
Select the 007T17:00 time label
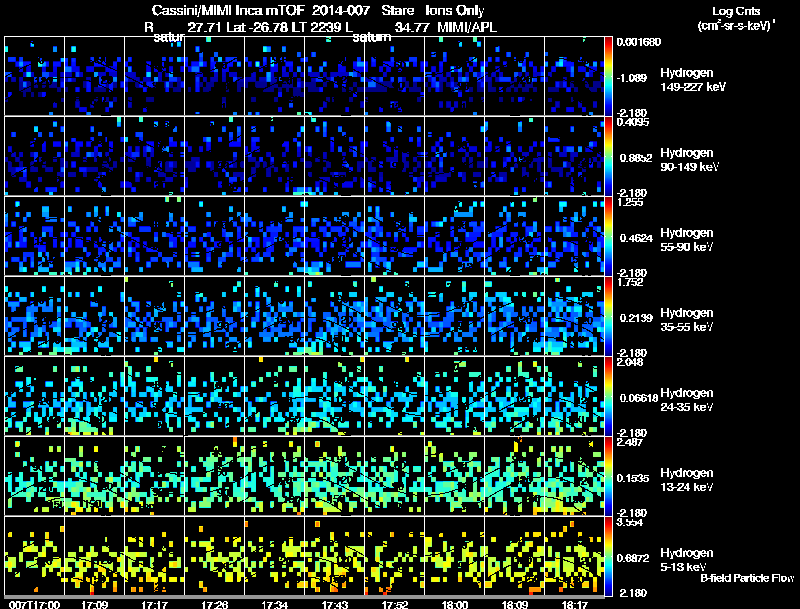35,604
